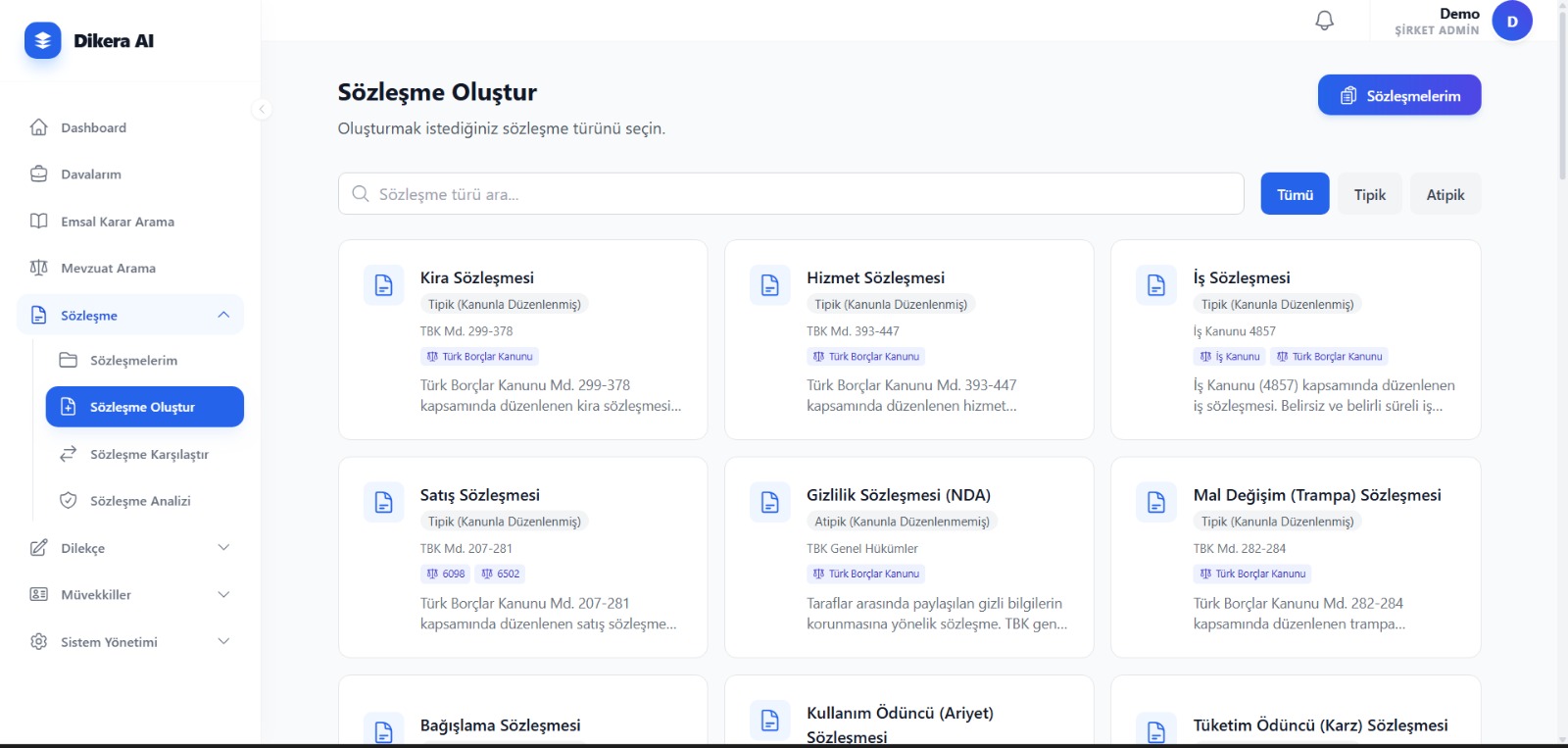Click the notification bell icon
Image resolution: width=1568 pixels, height=748 pixels.
tap(1324, 21)
